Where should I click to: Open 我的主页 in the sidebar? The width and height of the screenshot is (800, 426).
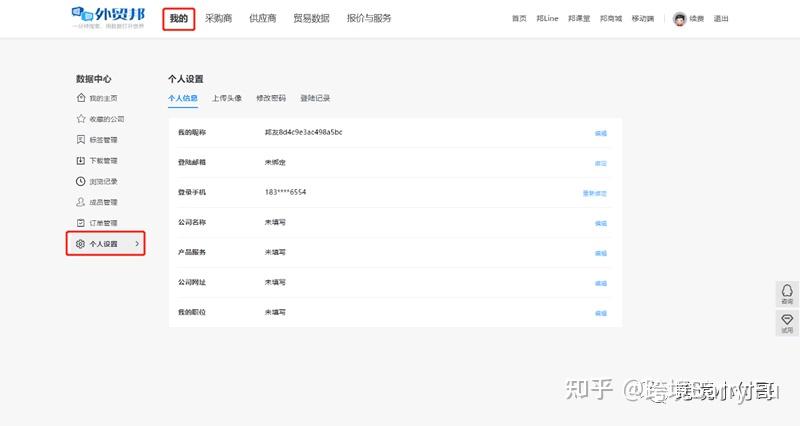(x=104, y=98)
